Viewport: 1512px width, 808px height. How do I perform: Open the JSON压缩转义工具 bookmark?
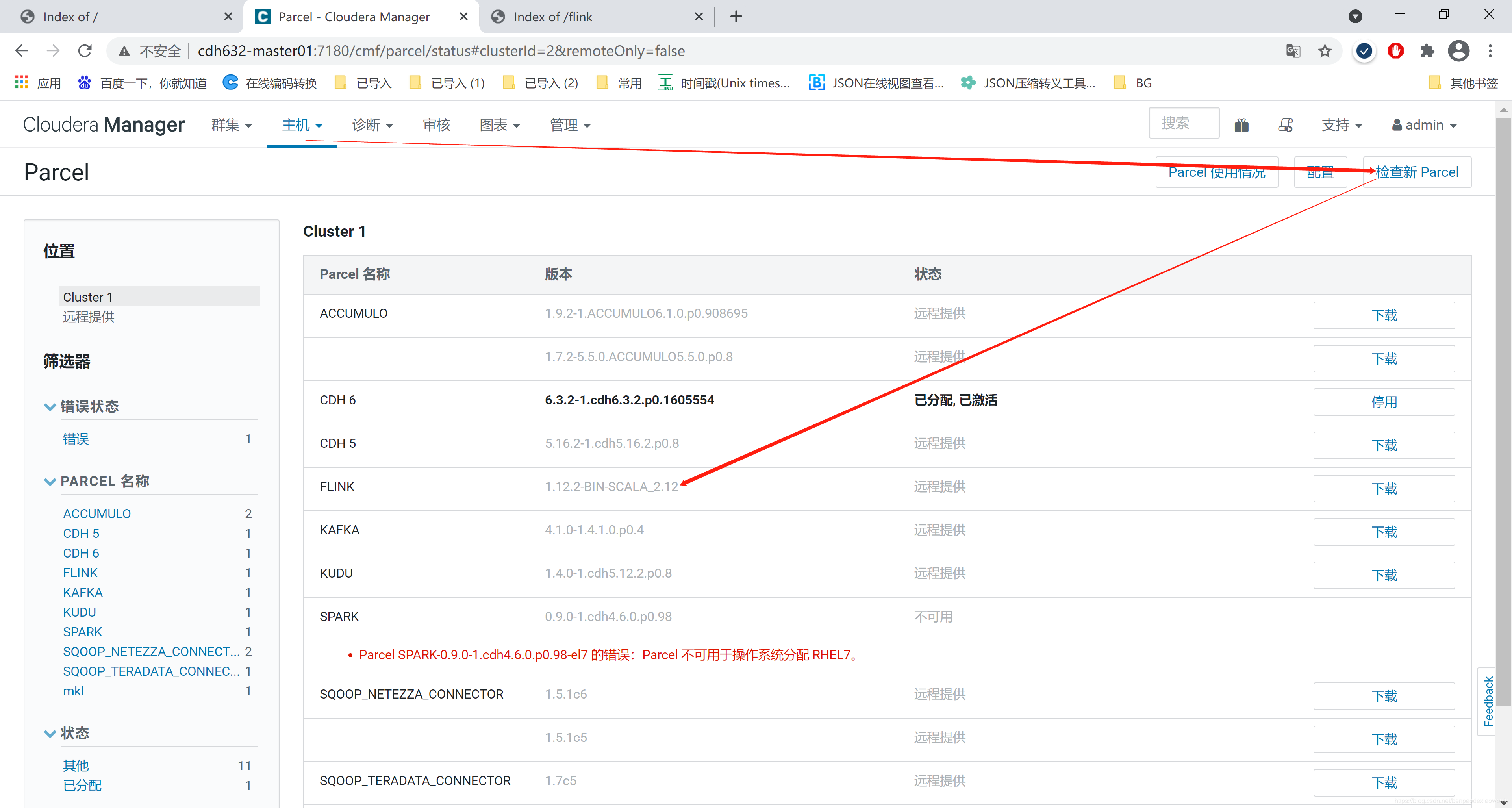click(1028, 83)
